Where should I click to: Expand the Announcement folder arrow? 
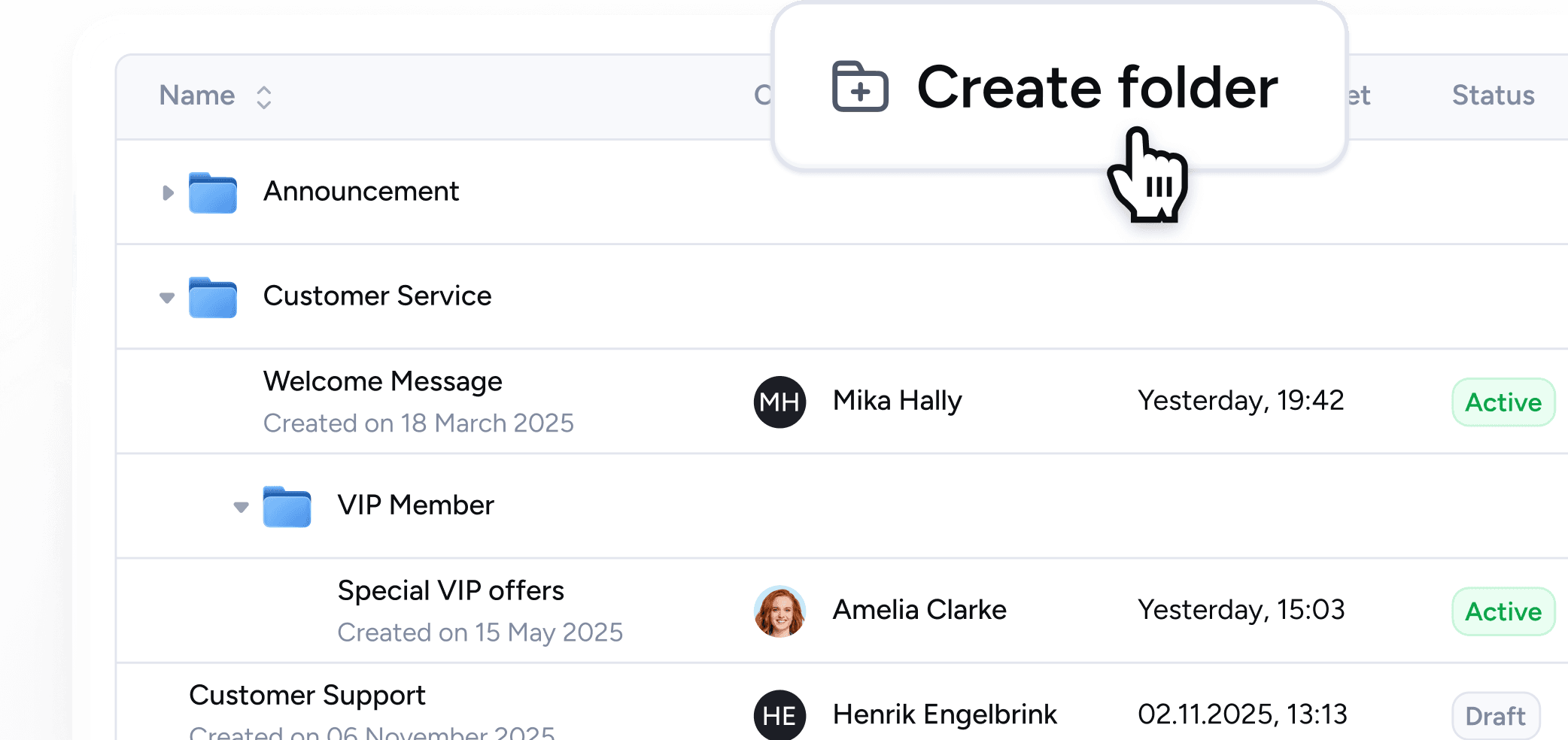point(168,193)
